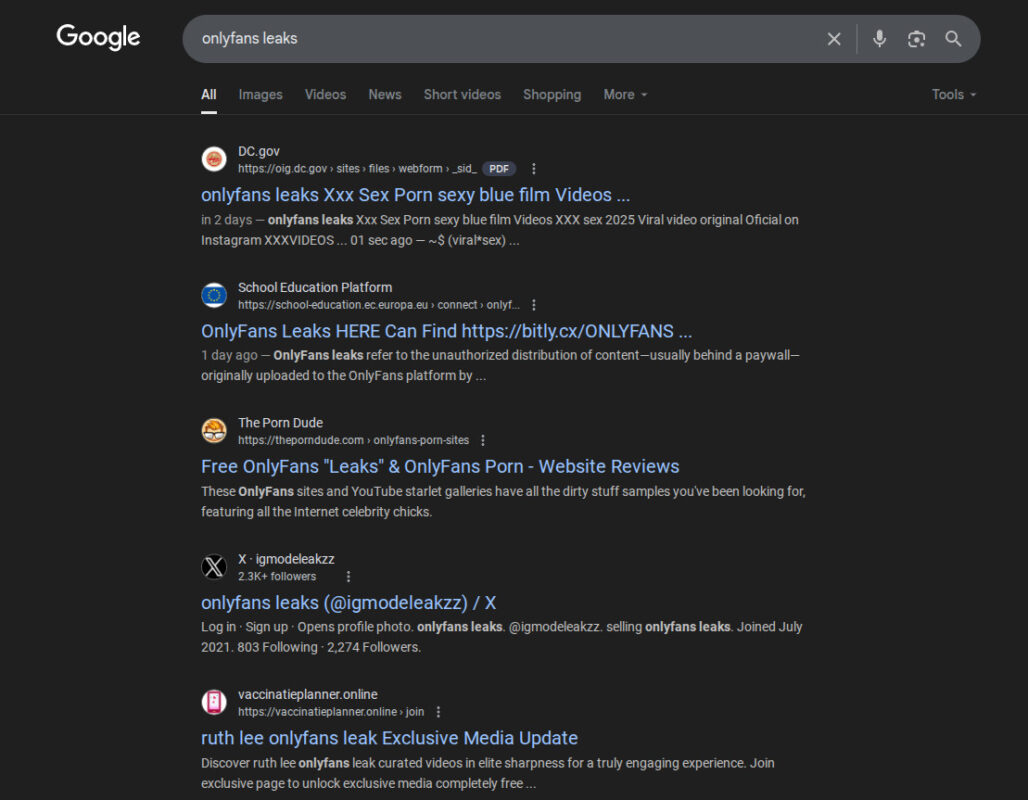Open 'ruth lee onlyfans leak Exclusive Media' link

[389, 738]
